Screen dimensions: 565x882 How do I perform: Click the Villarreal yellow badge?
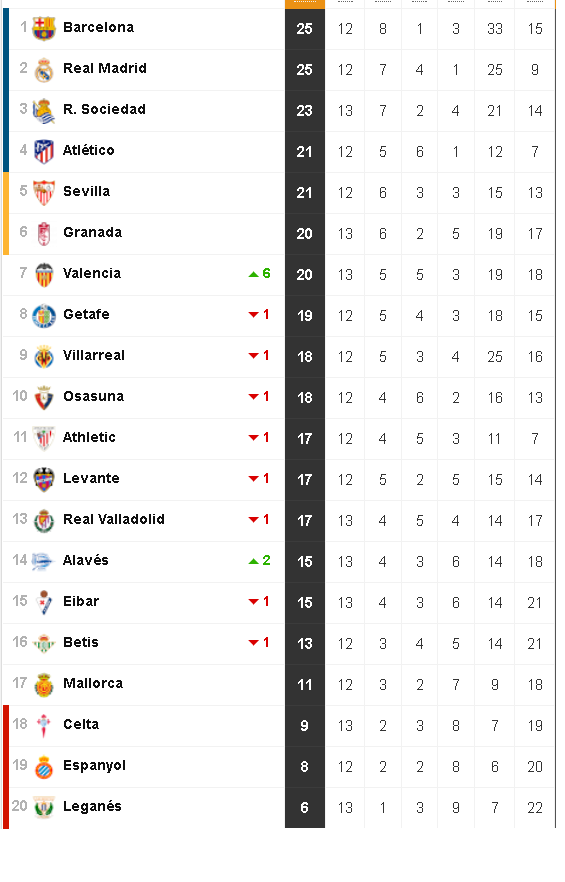[x=44, y=357]
